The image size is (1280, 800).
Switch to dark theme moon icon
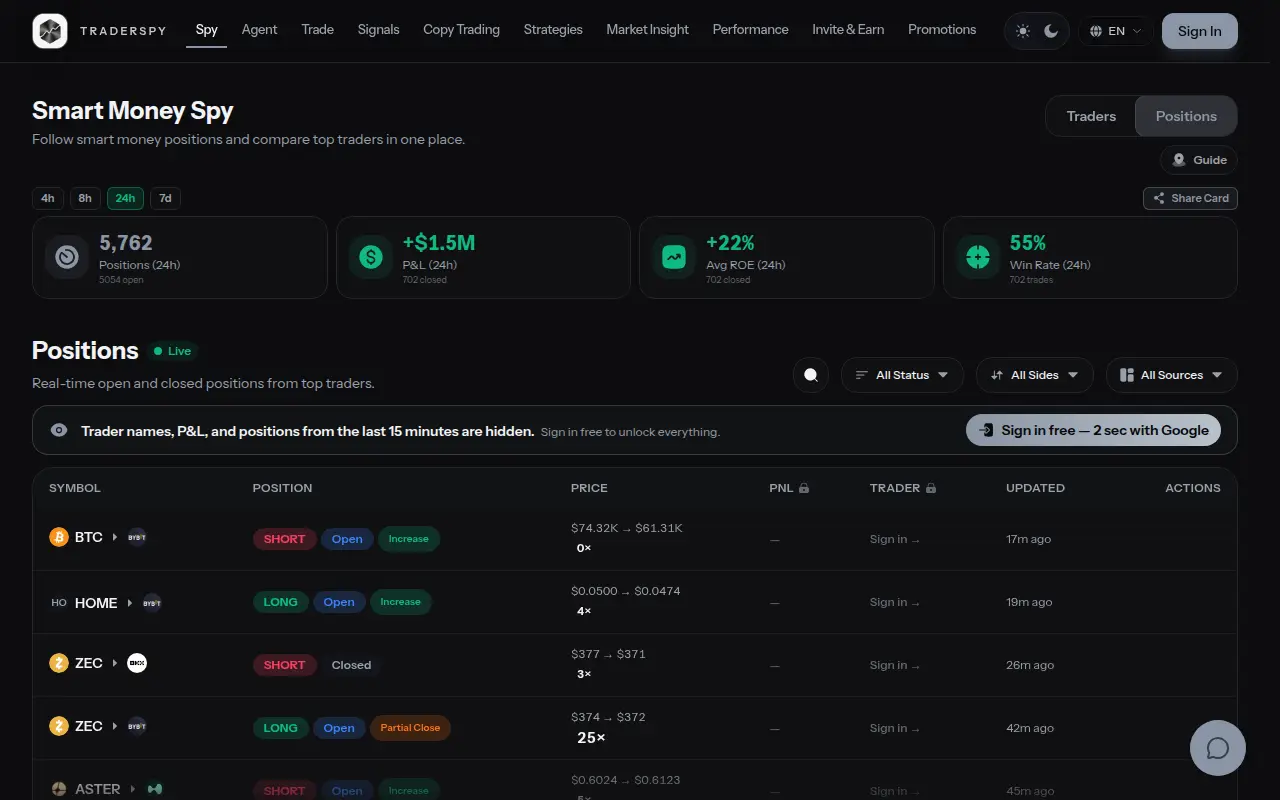(1051, 31)
